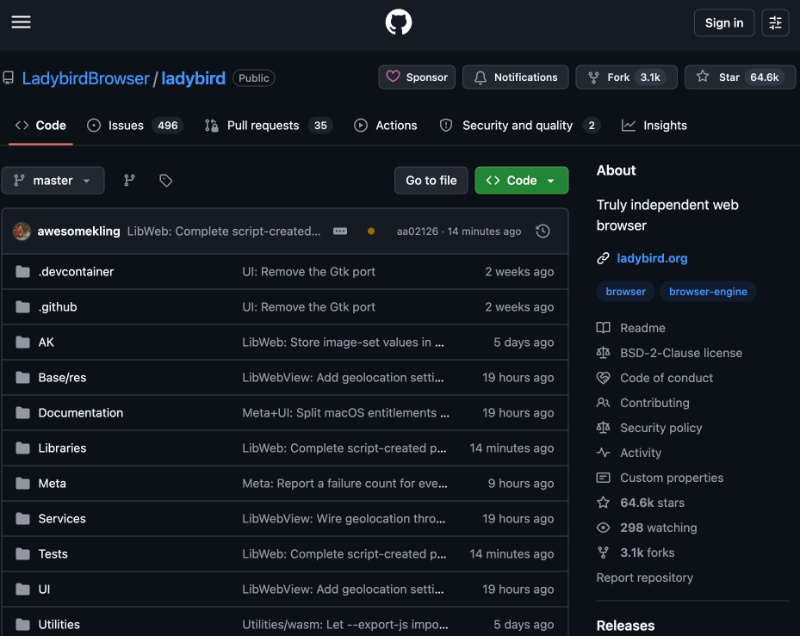Click the eye icon next to 298 watching
This screenshot has width=800, height=636.
click(603, 527)
